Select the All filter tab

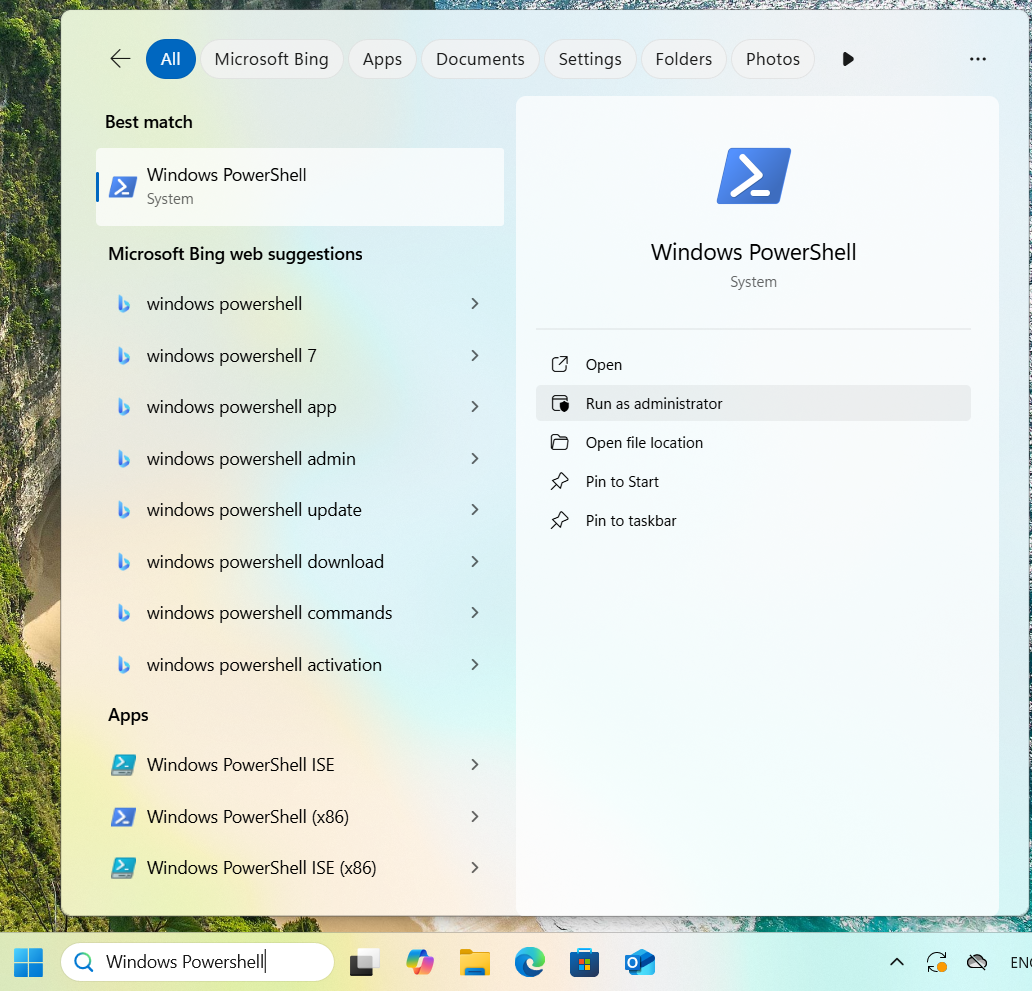pyautogui.click(x=170, y=59)
